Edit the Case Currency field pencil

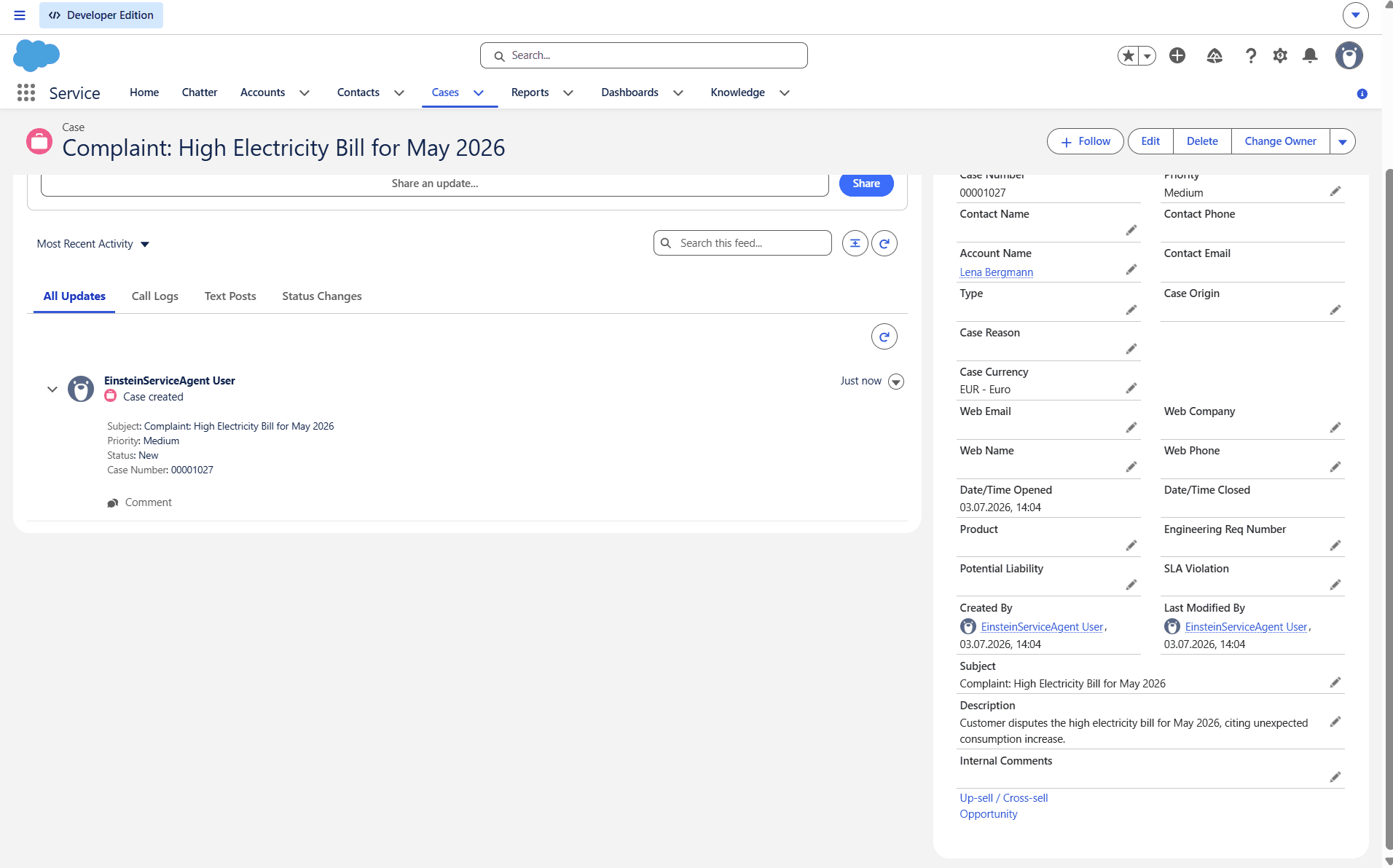(1131, 389)
